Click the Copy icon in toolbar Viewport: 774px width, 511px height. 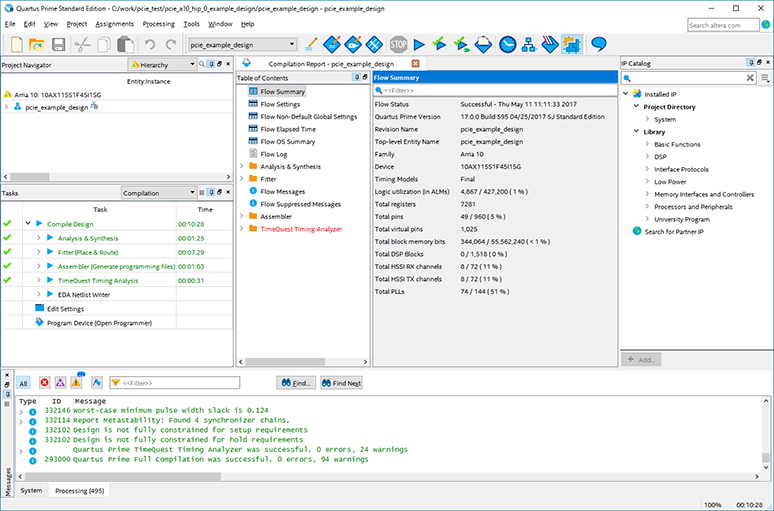point(104,44)
